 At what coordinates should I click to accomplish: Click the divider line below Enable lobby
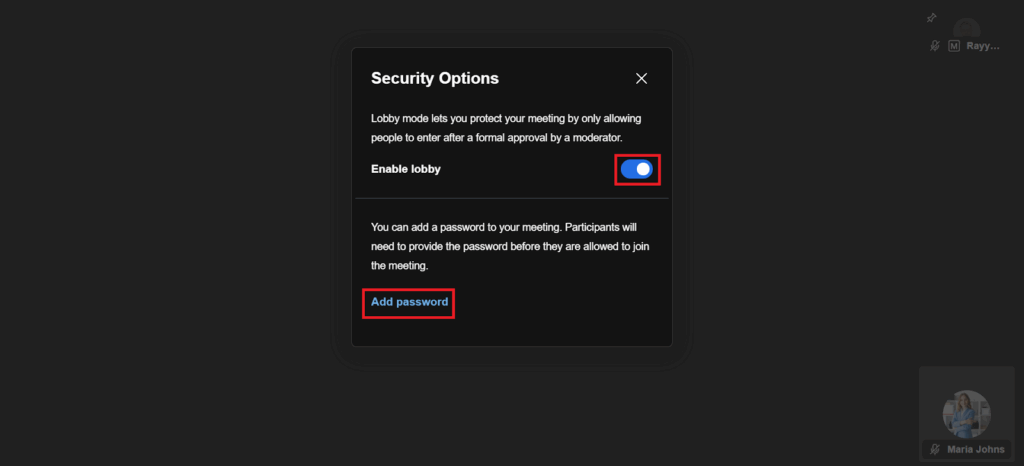pos(512,198)
